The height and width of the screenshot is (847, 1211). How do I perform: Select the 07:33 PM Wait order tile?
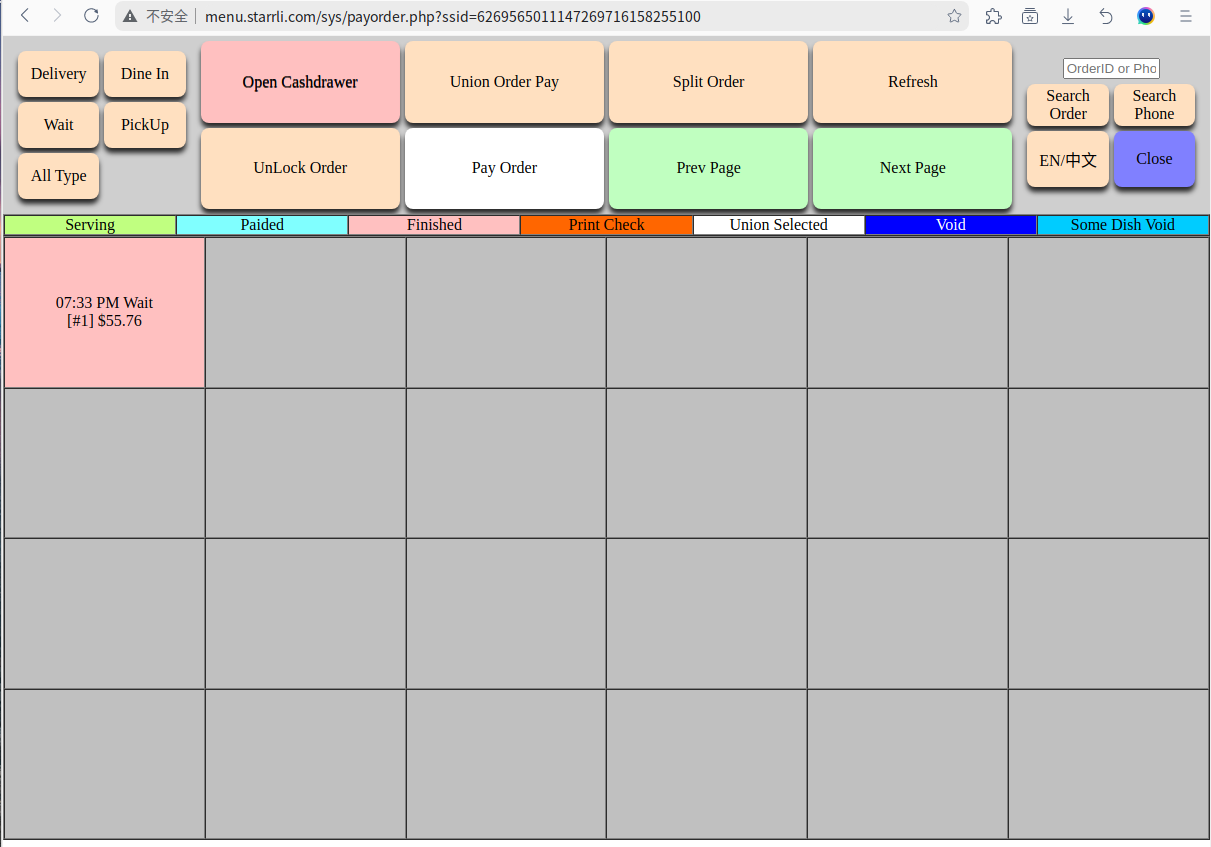click(x=105, y=312)
